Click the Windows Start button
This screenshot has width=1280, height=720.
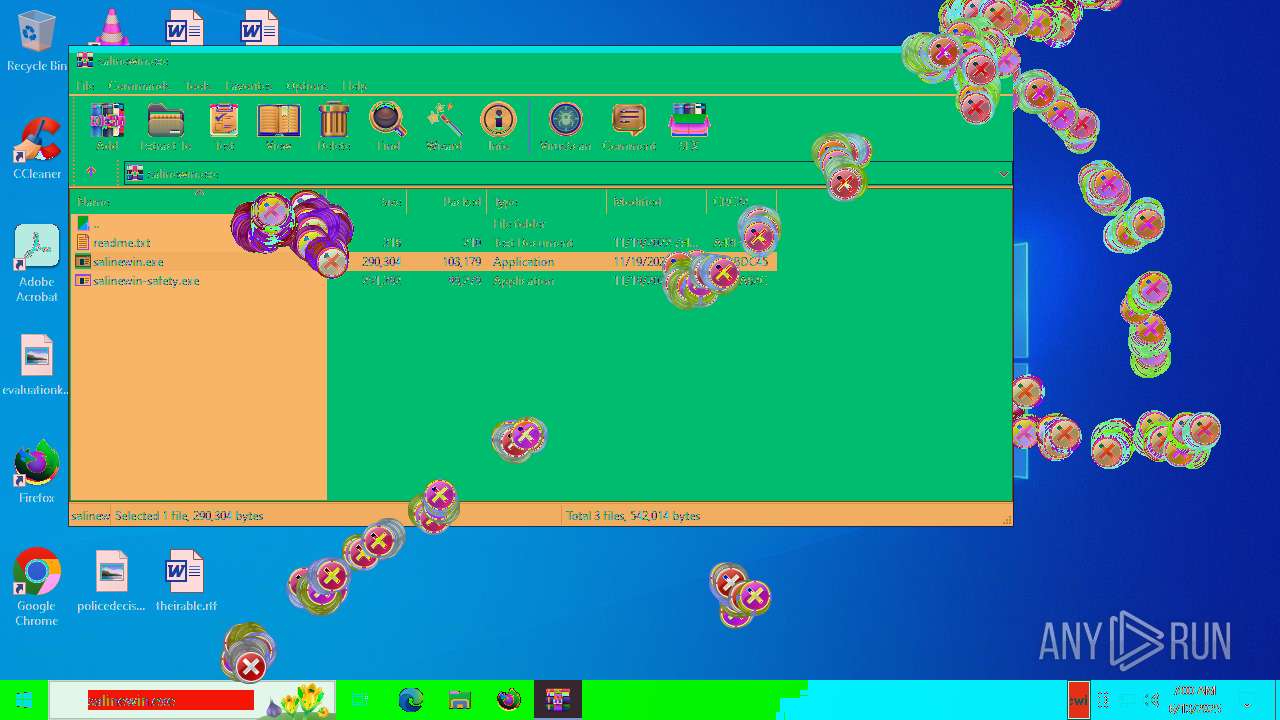point(24,700)
